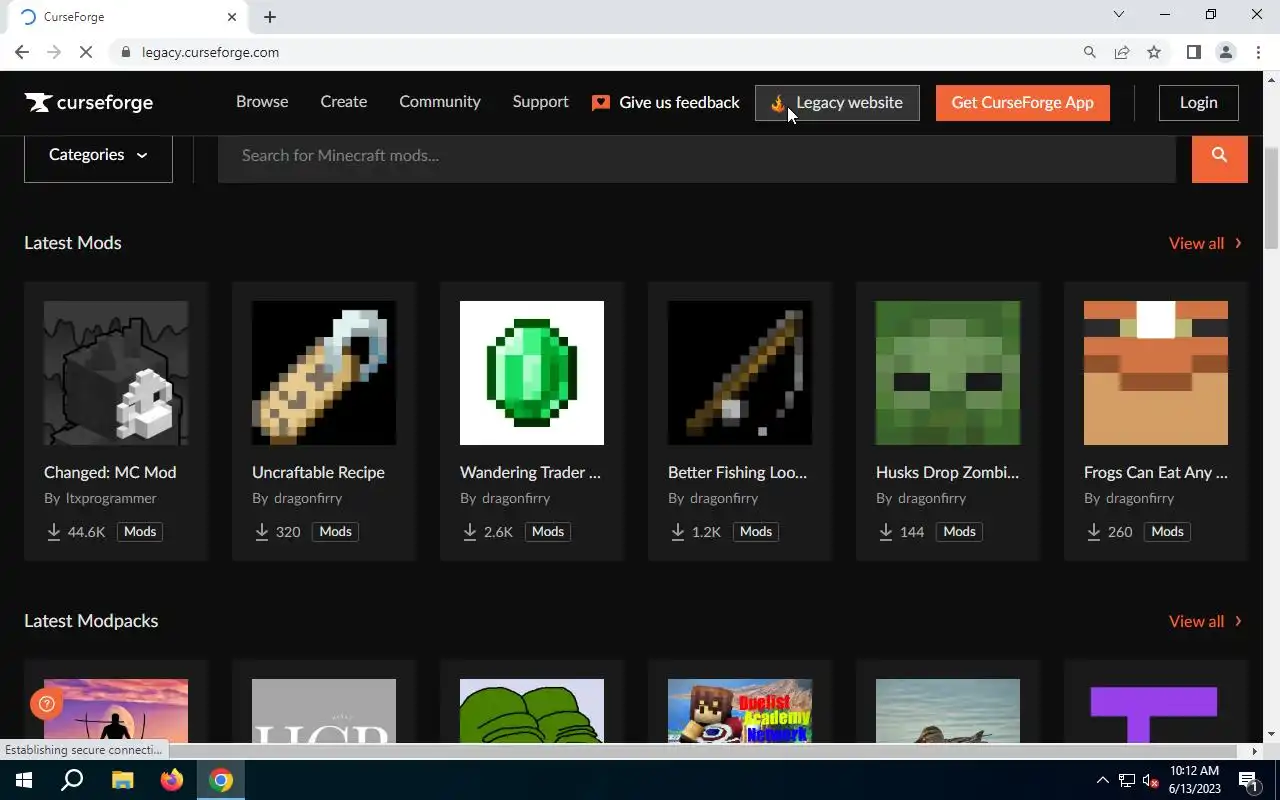Screen dimensions: 1280x800
Task: Open the Chrome profile avatar
Action: click(1225, 52)
